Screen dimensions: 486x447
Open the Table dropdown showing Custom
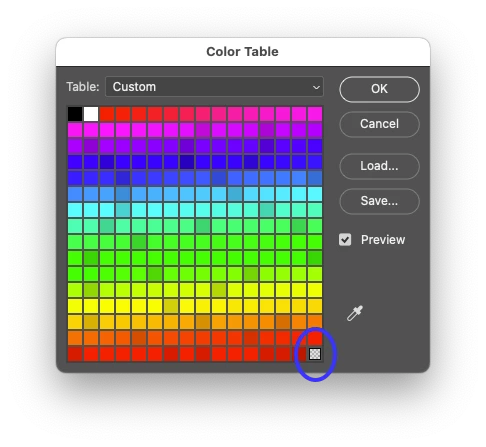214,87
